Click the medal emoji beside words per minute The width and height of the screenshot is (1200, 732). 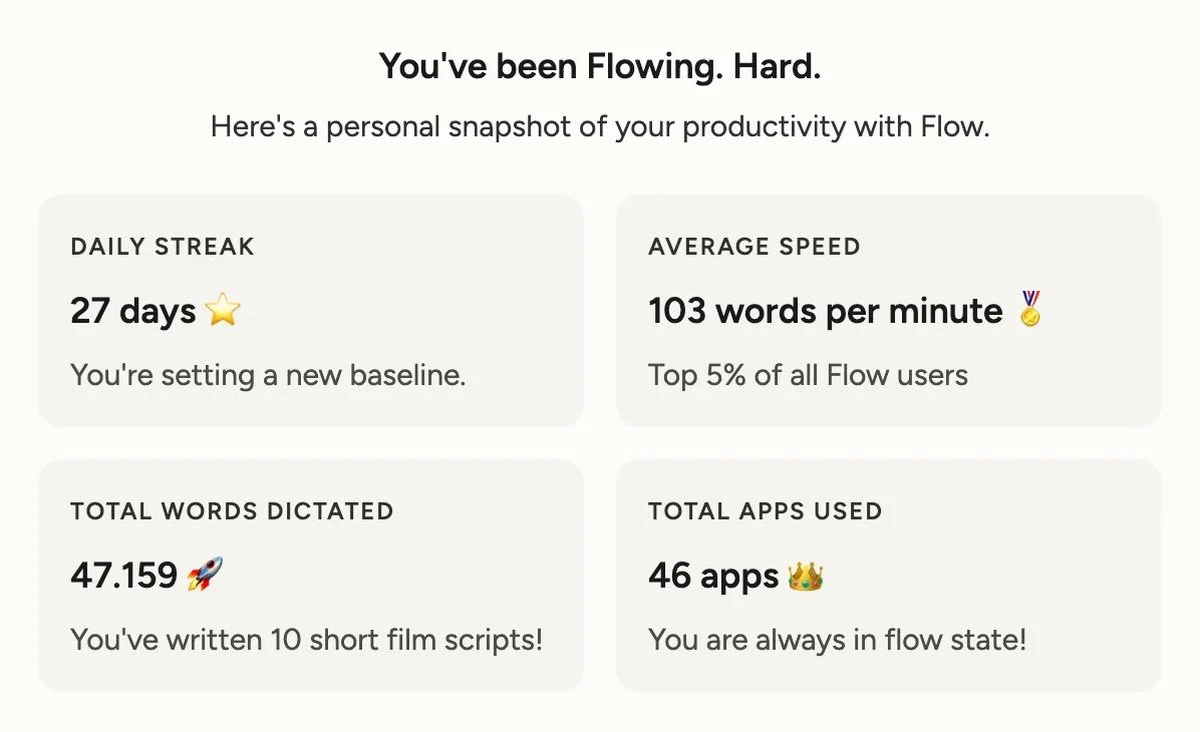click(1030, 311)
